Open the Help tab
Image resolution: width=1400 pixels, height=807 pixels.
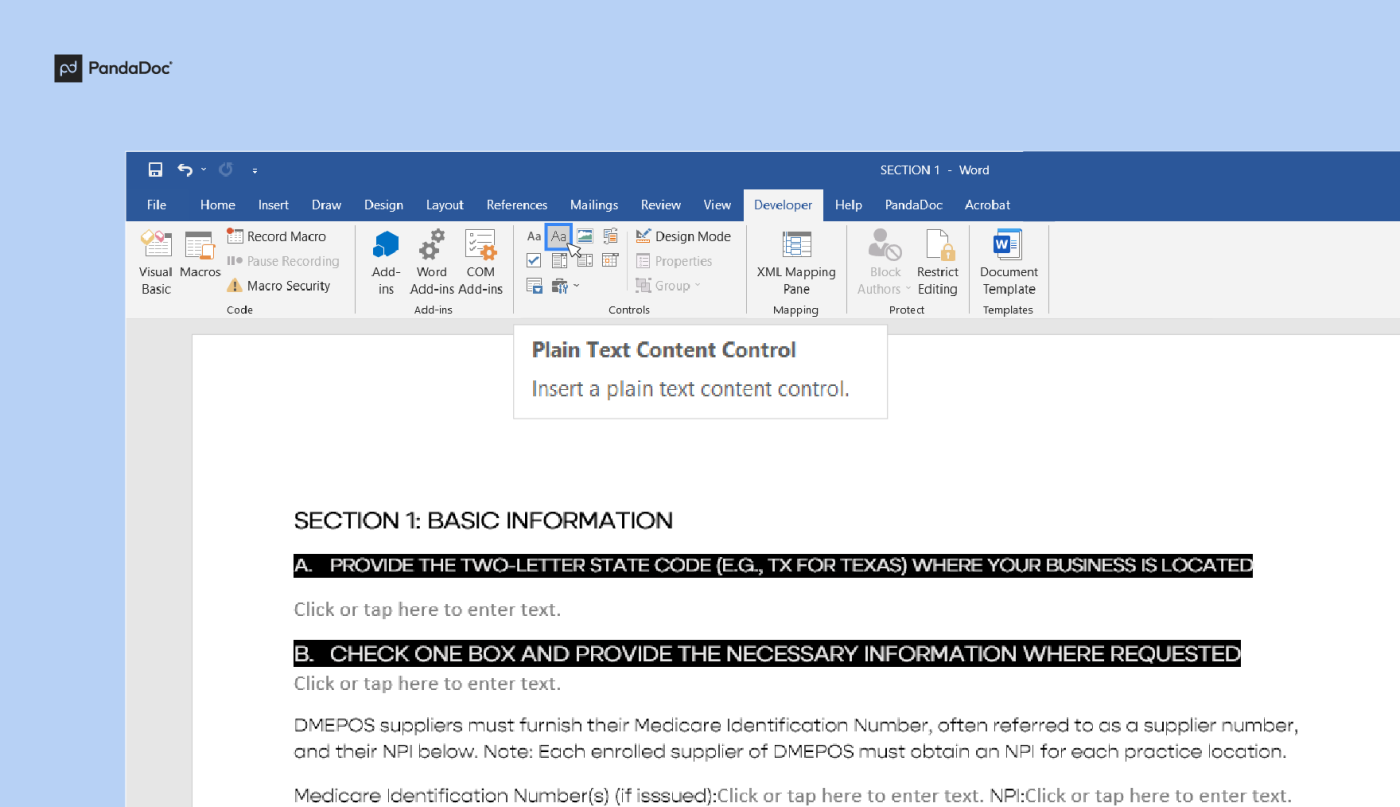point(848,205)
